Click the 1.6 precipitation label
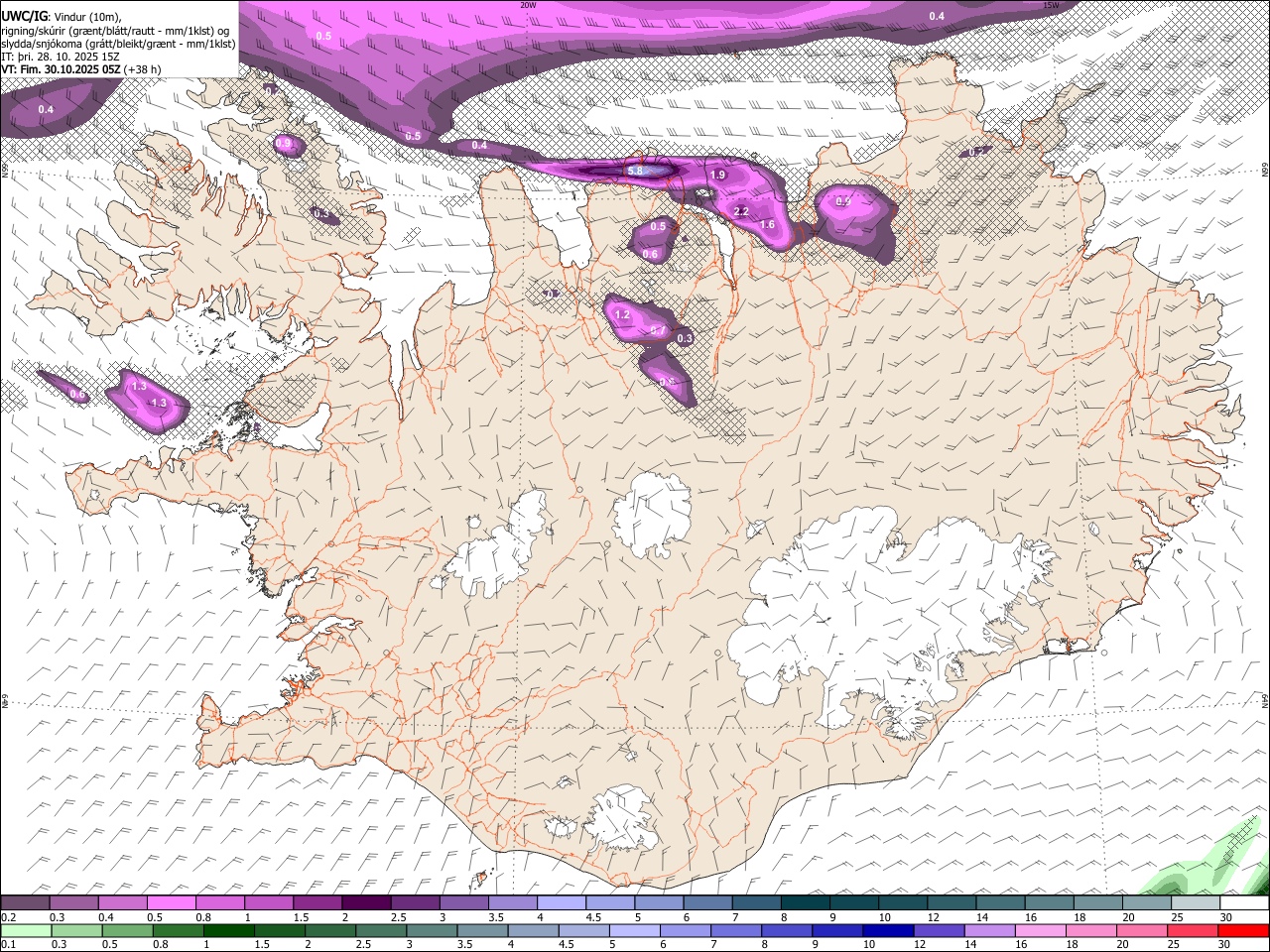Image resolution: width=1270 pixels, height=952 pixels. (x=767, y=225)
